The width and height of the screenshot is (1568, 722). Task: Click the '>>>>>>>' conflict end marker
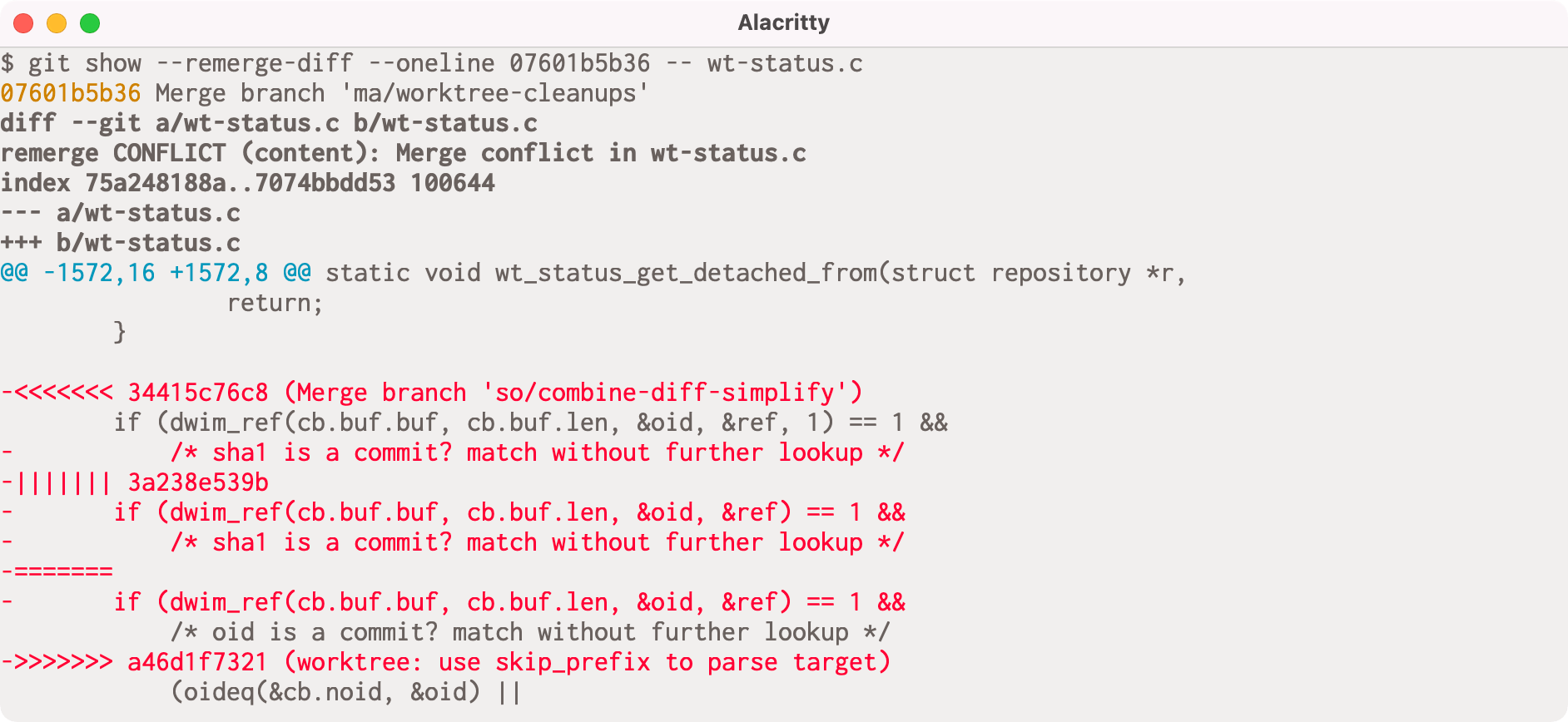click(x=63, y=662)
